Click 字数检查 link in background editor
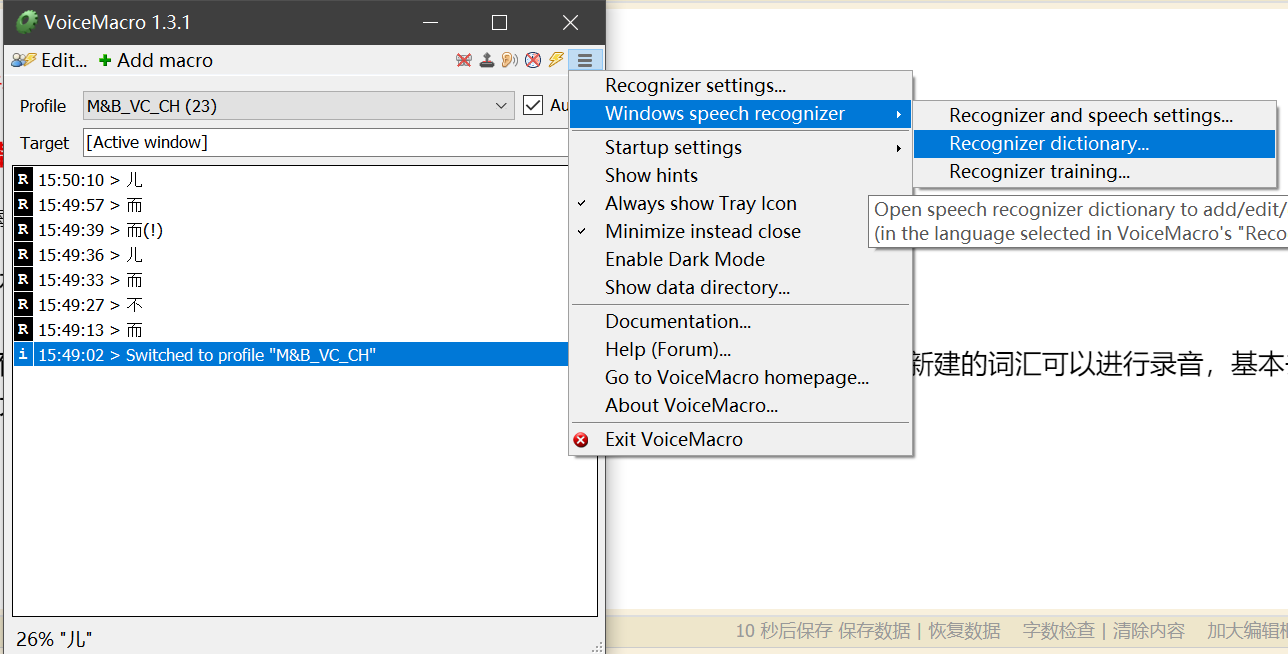This screenshot has width=1288, height=654. click(1059, 631)
